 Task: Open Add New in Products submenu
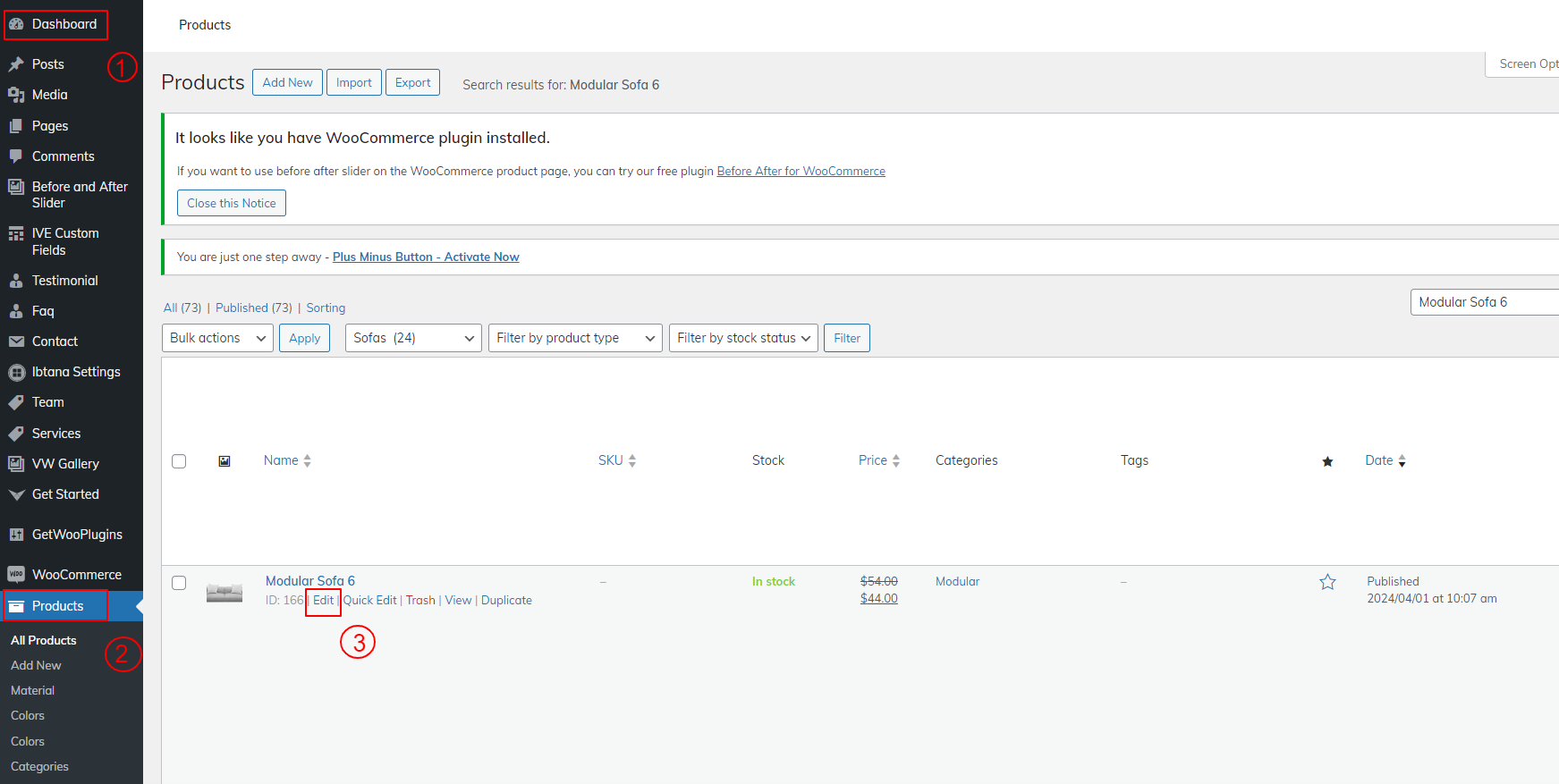tap(36, 665)
